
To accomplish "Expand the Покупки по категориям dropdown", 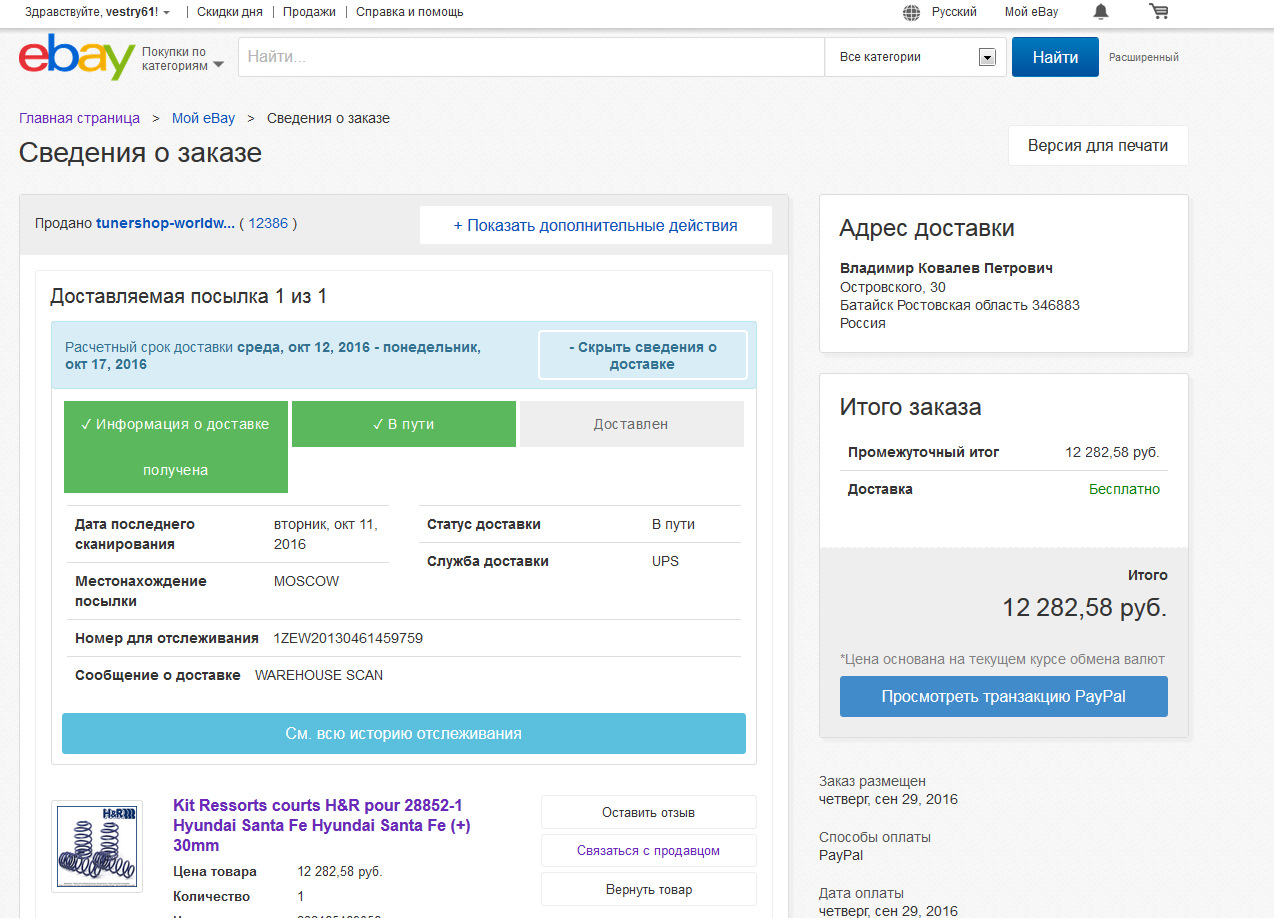I will click(x=182, y=58).
